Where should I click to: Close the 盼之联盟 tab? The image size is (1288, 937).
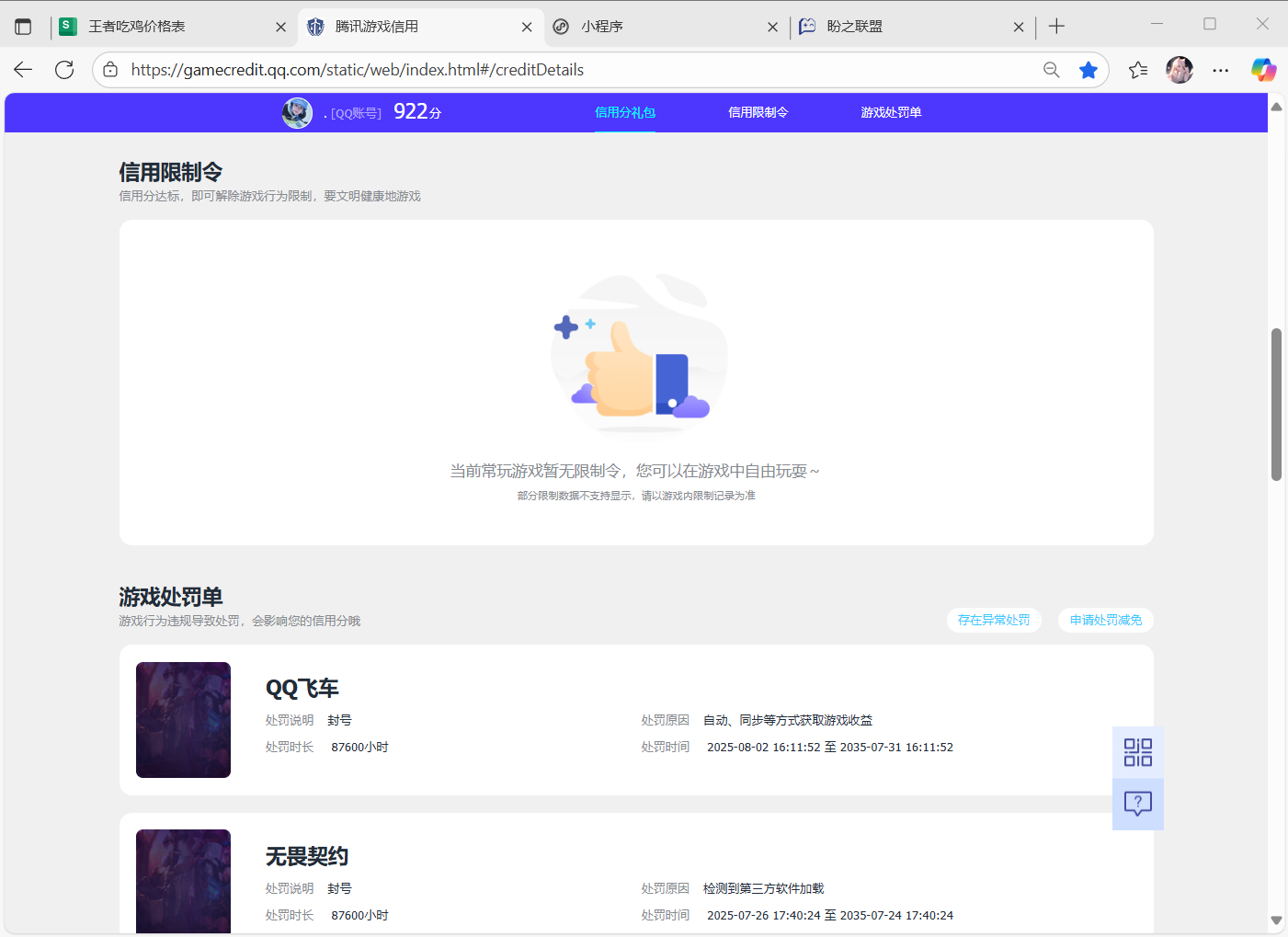[1019, 28]
